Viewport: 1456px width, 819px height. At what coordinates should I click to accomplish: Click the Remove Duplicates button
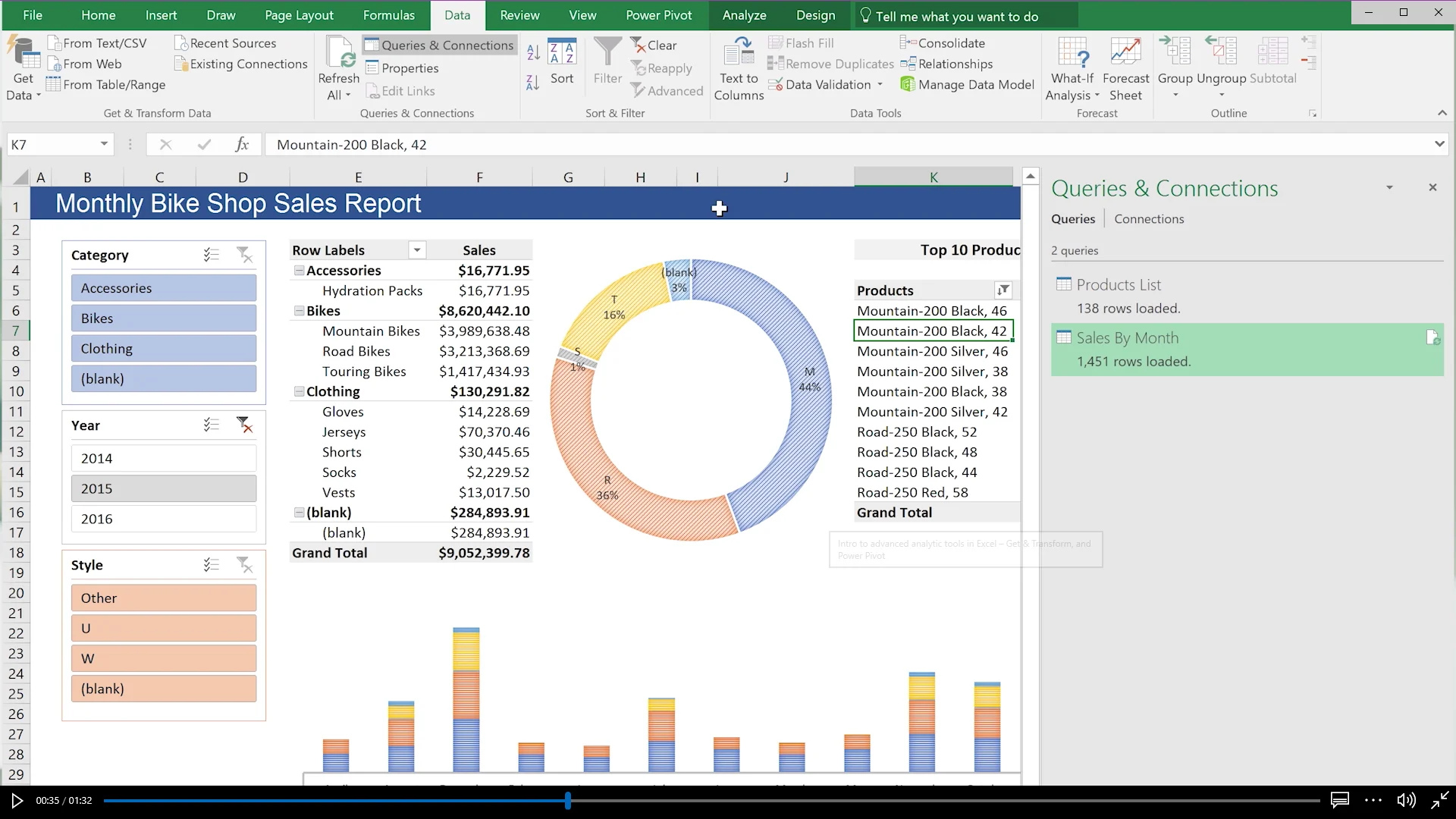(x=831, y=64)
